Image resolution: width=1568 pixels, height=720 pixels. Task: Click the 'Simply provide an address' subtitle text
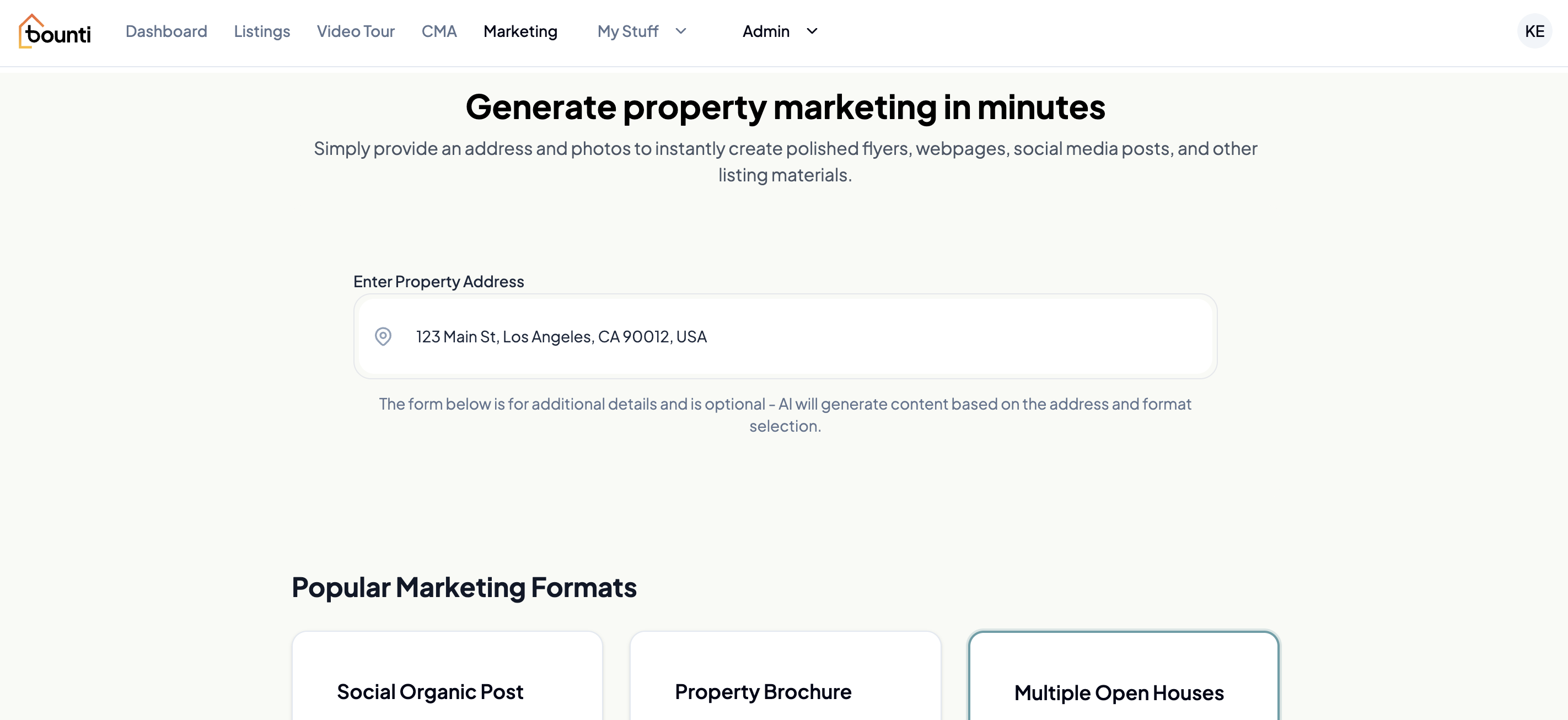[x=785, y=162]
